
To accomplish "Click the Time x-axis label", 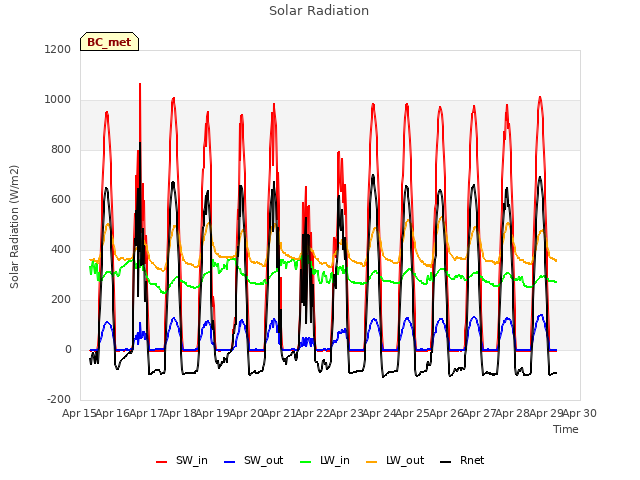I will tap(566, 429).
